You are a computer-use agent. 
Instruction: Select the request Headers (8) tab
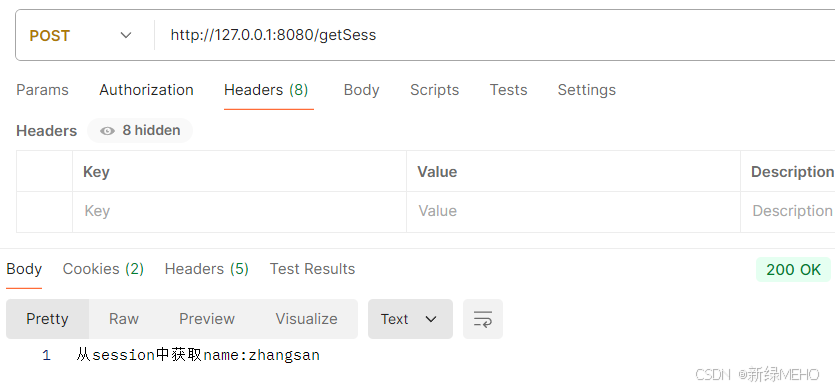pos(266,90)
